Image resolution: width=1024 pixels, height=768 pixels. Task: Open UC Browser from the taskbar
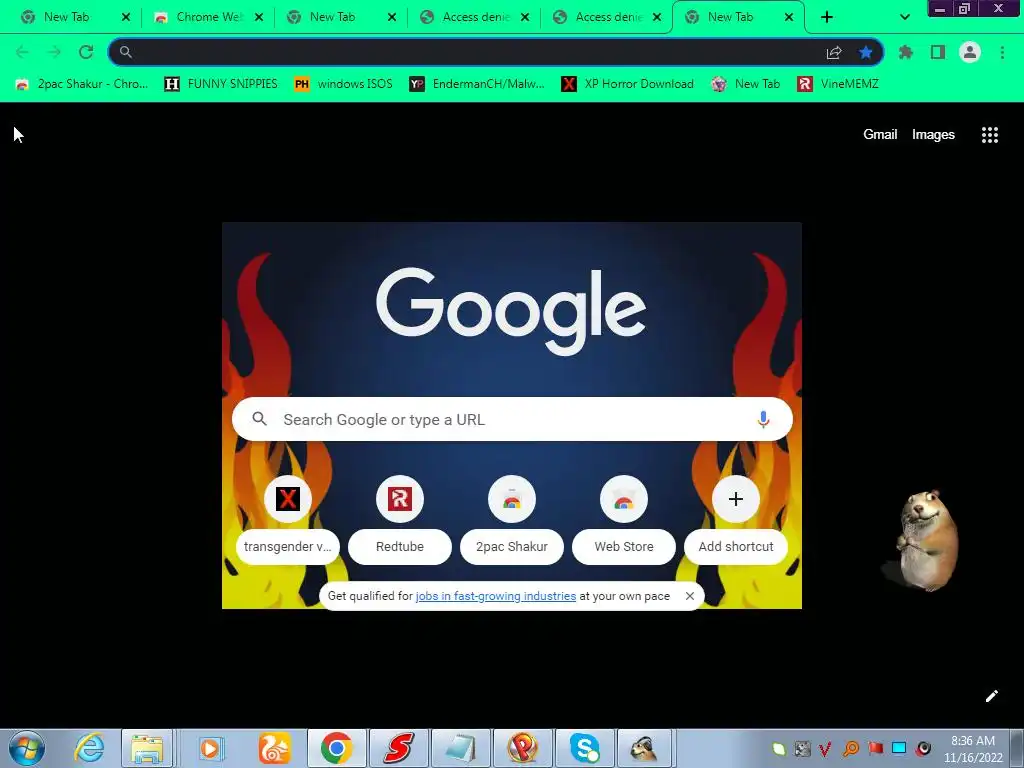[274, 748]
